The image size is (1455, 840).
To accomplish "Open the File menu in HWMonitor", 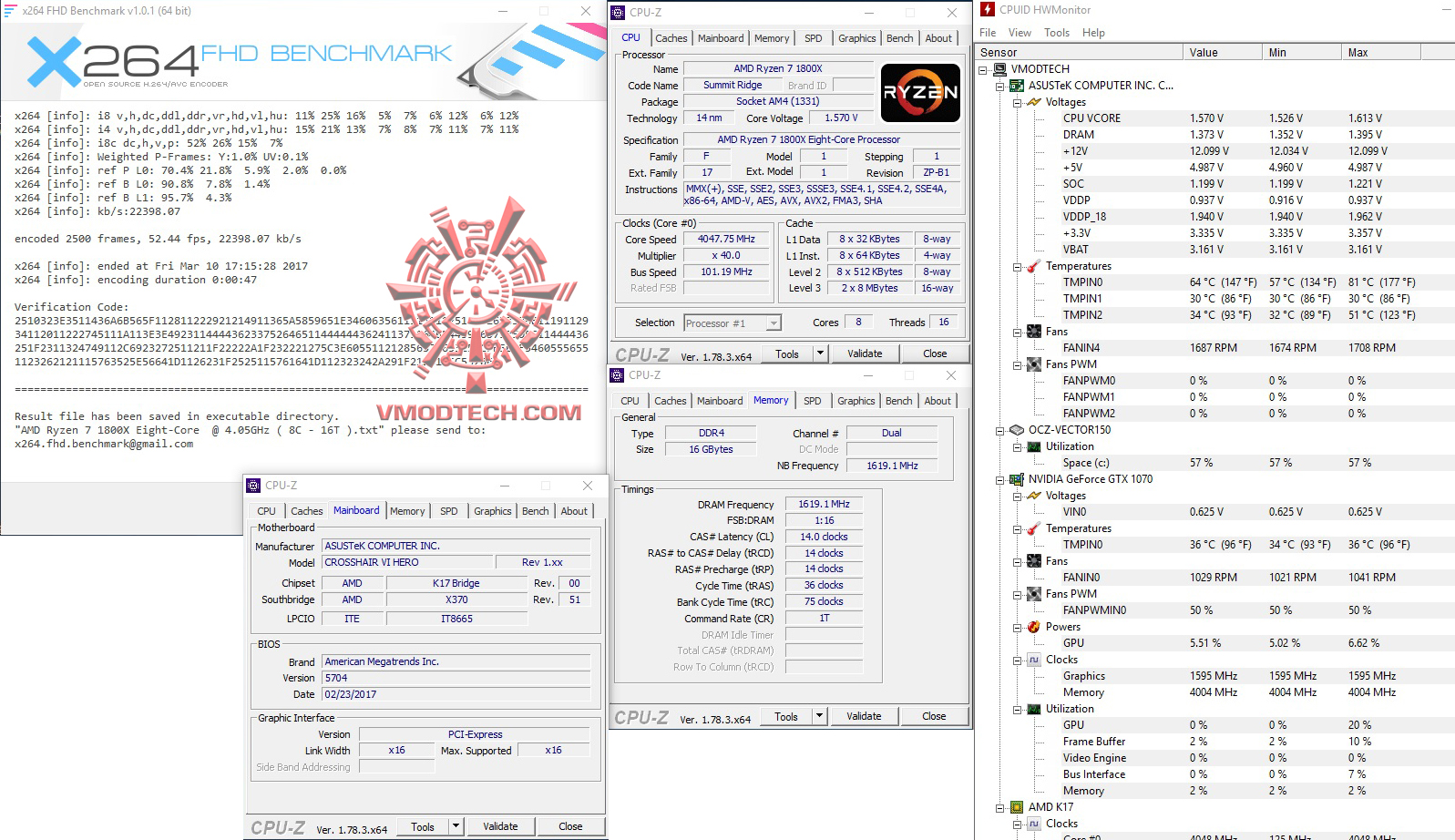I will tap(988, 33).
